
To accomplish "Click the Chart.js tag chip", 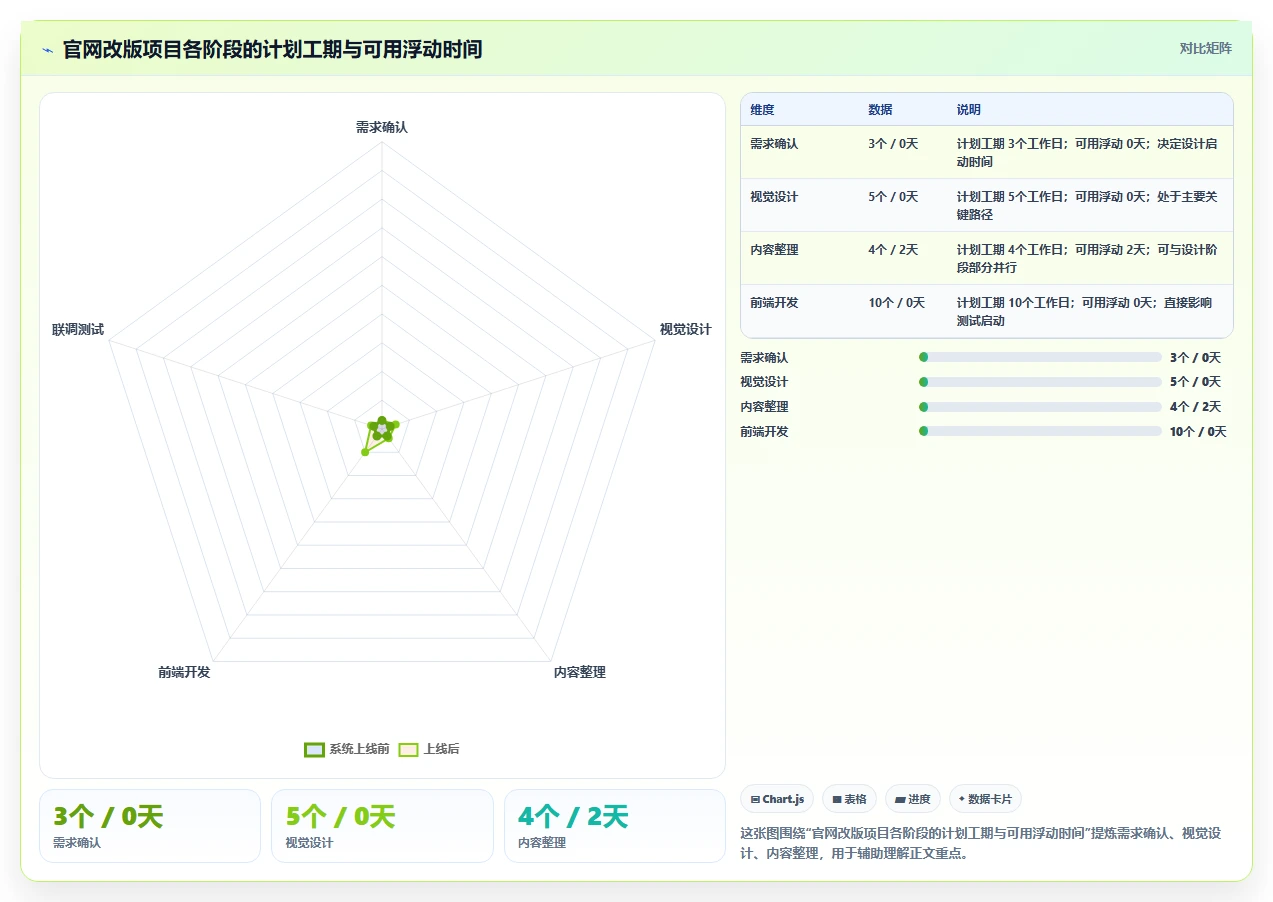I will [777, 799].
